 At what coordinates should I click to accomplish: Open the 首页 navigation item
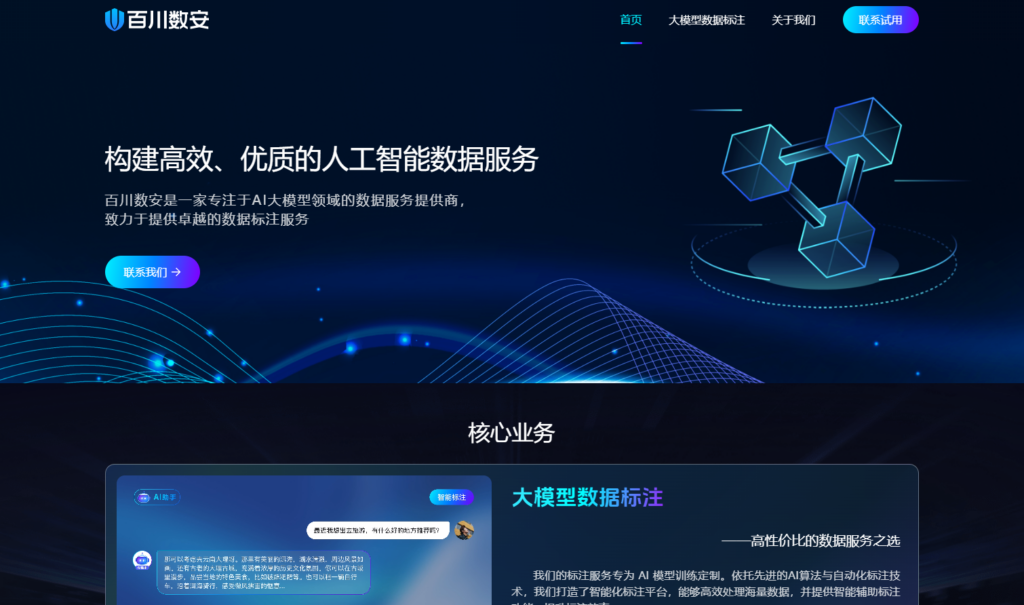point(630,19)
